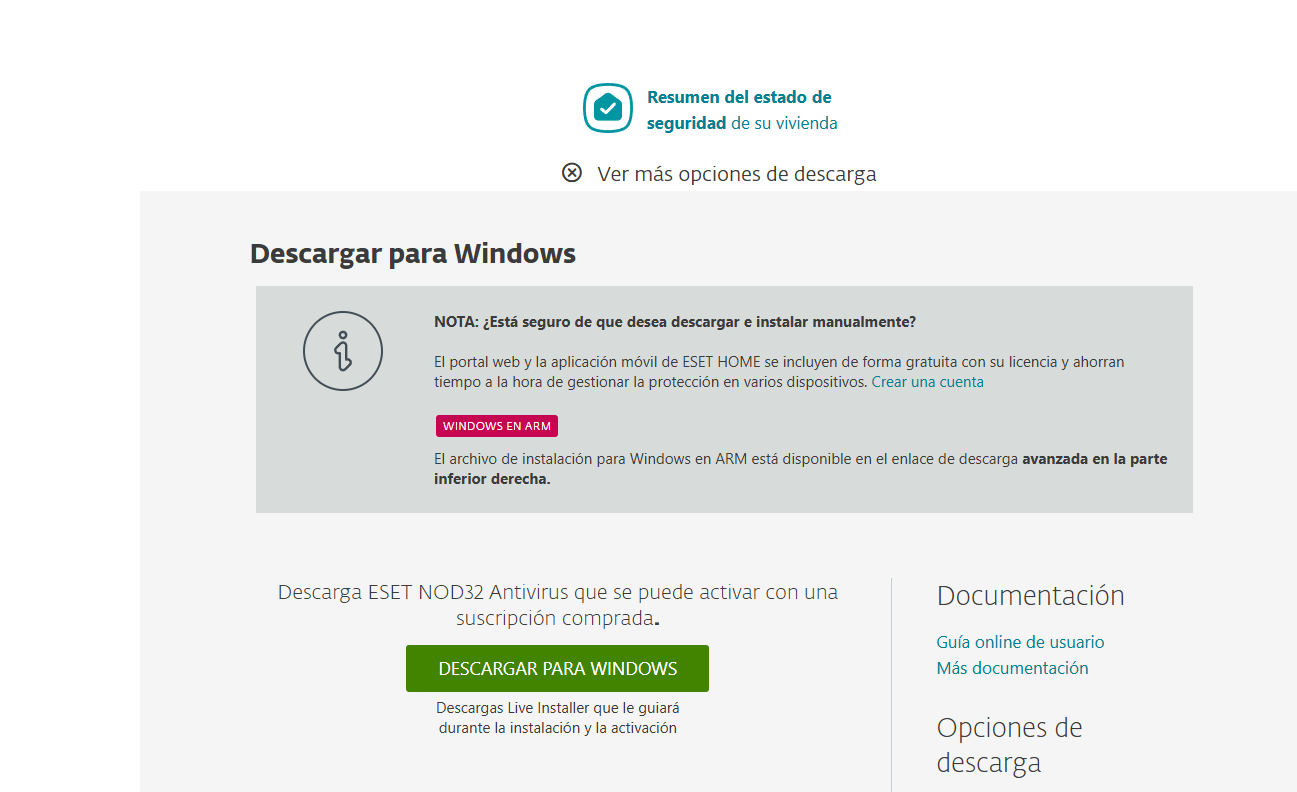
Task: Click 'de su vivienda' in the status link
Action: (x=784, y=124)
